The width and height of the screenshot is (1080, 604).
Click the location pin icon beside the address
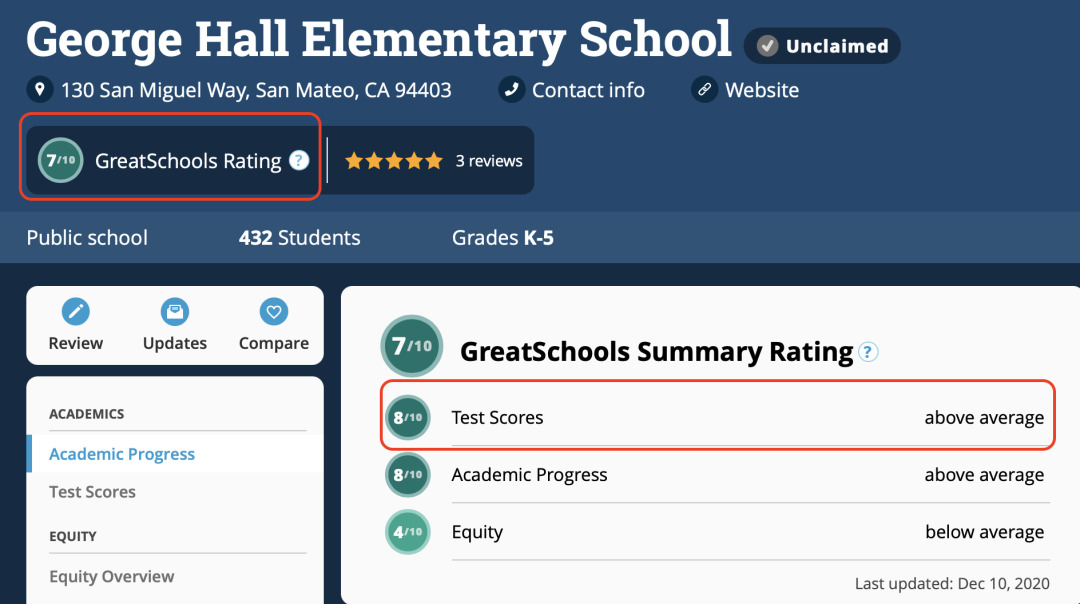tap(40, 90)
